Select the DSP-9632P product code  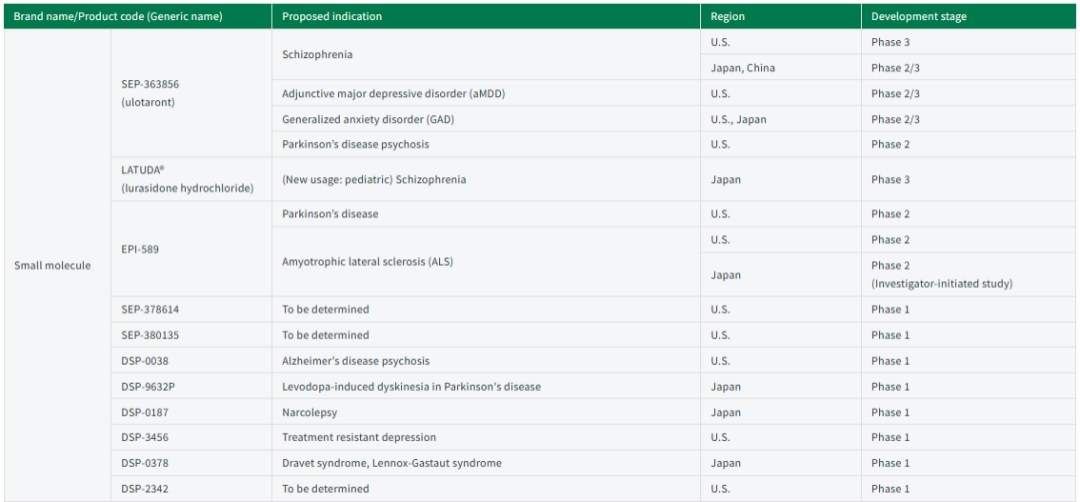point(149,387)
